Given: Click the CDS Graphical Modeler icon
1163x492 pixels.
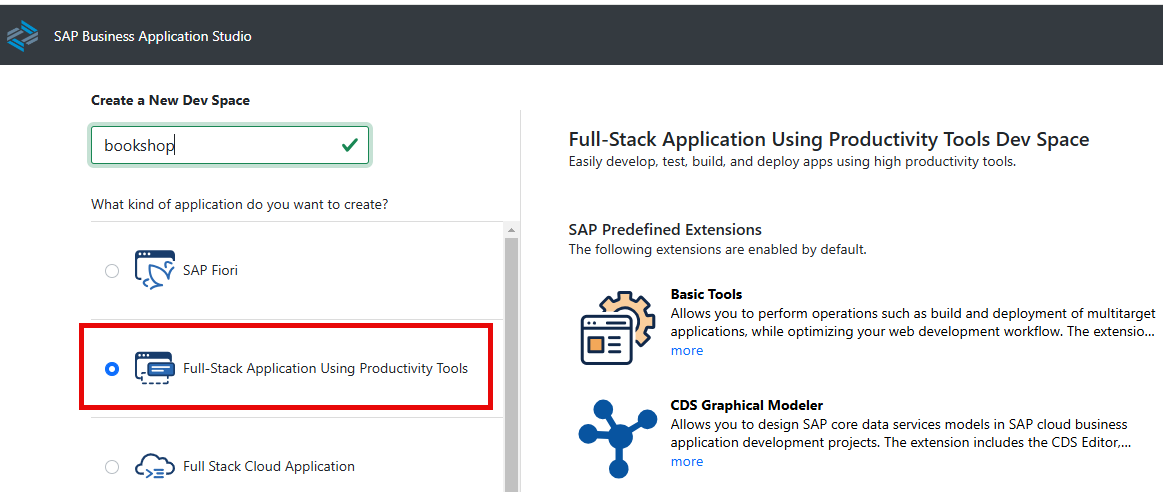Looking at the screenshot, I should (617, 437).
